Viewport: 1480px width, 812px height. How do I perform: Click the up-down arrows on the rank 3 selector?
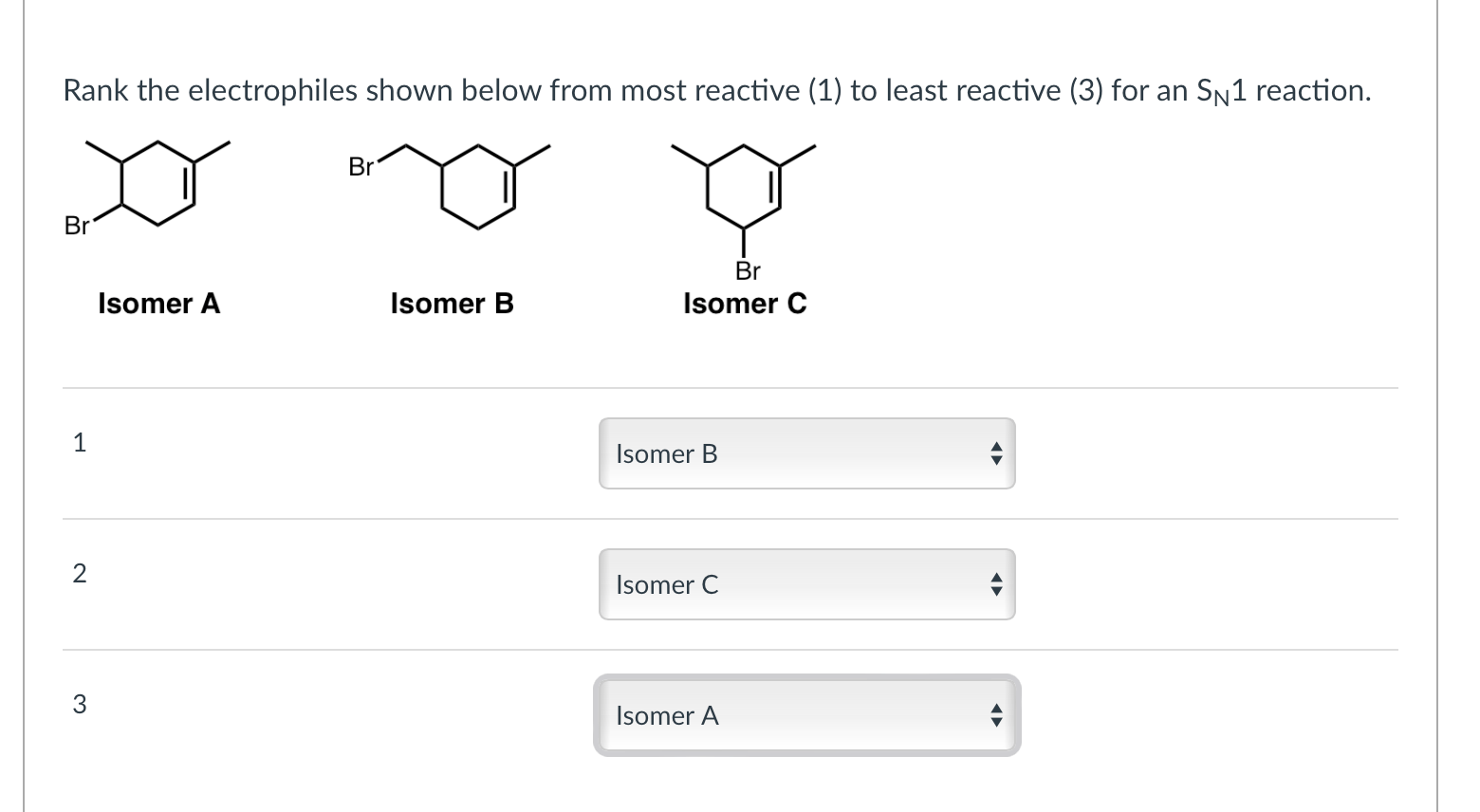(994, 716)
